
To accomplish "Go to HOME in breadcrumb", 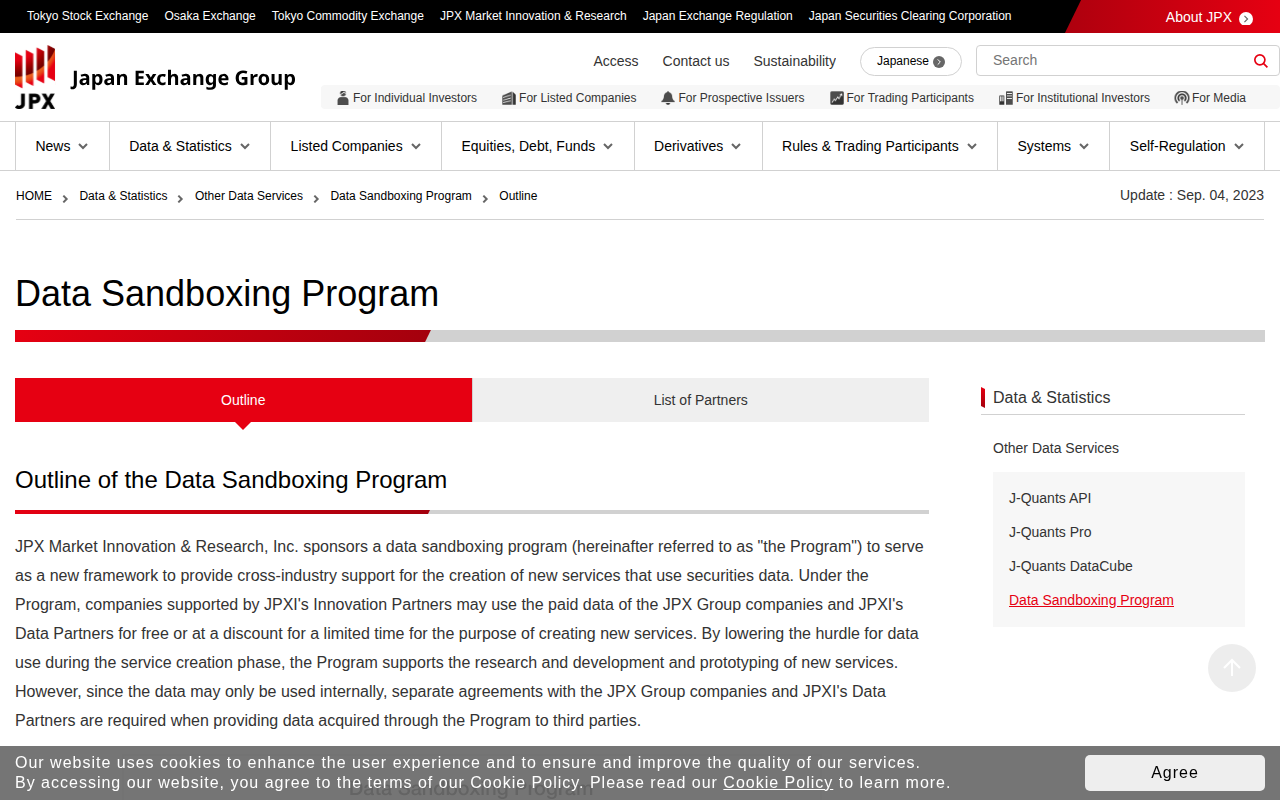I will tap(34, 196).
